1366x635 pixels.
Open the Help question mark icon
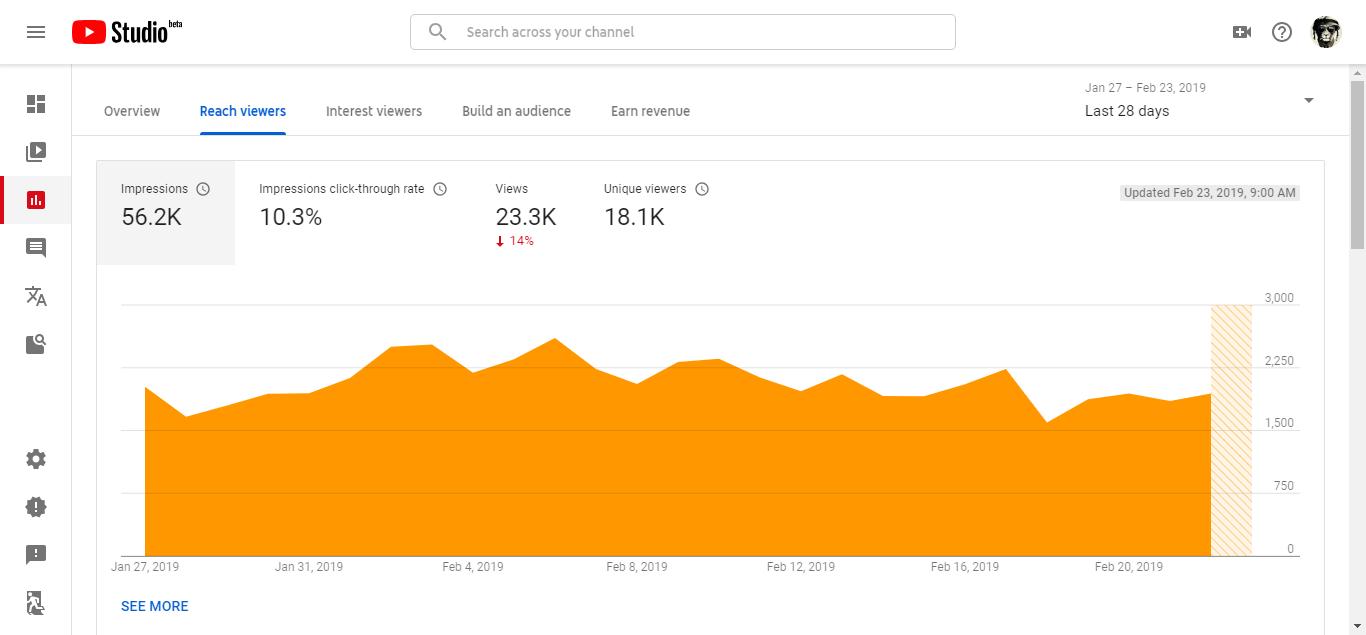1282,32
